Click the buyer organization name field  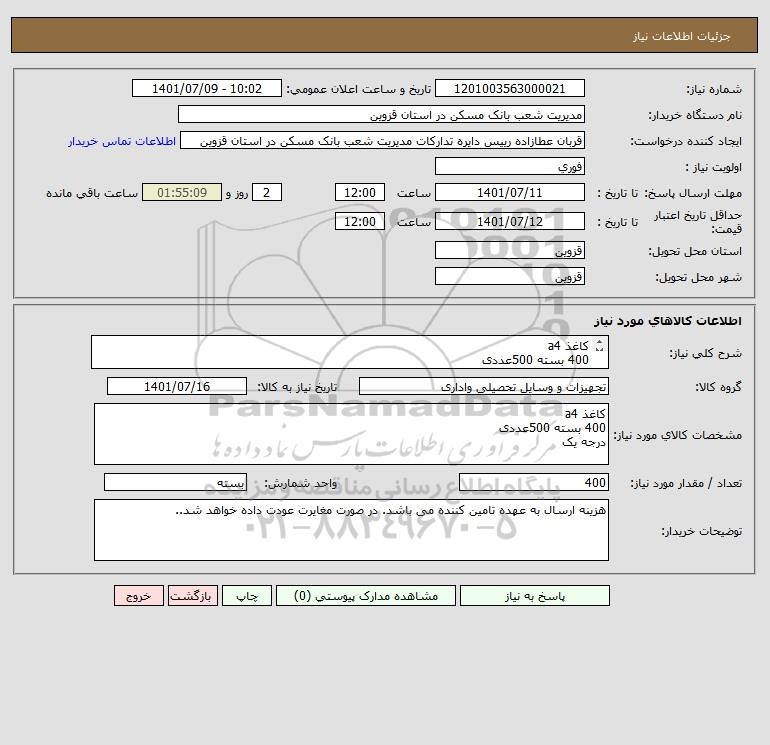381,114
